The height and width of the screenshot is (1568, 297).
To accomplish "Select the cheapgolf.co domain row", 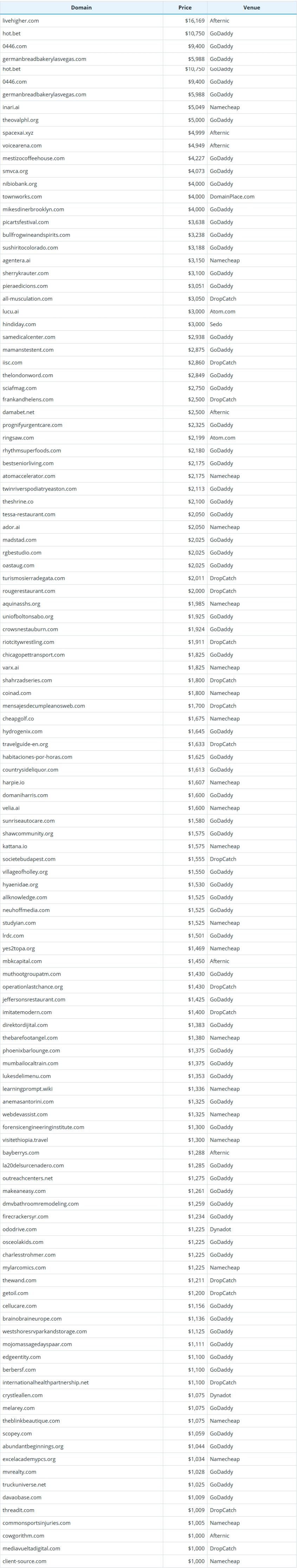I will [x=18, y=719].
